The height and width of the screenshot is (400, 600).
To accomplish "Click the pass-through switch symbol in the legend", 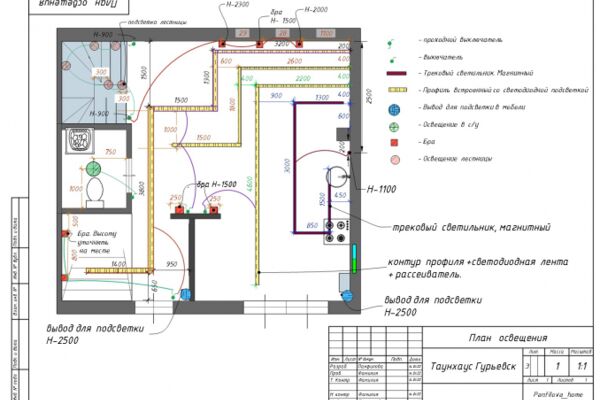I will pos(390,44).
